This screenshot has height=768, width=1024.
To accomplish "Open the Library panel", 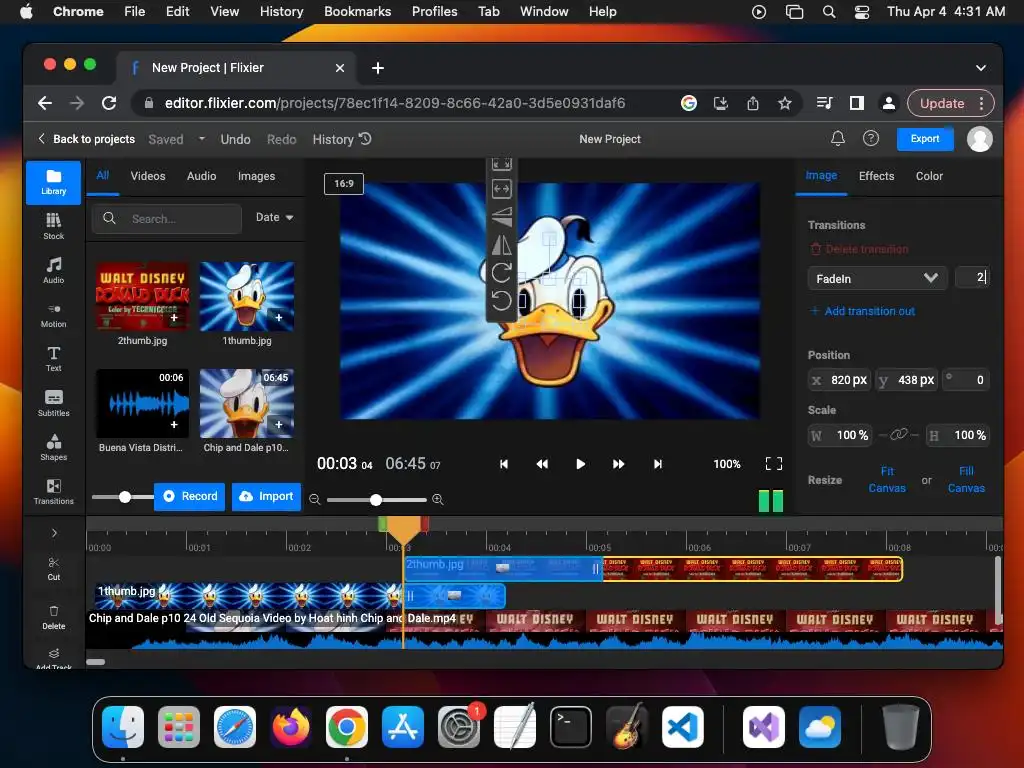I will (x=54, y=182).
